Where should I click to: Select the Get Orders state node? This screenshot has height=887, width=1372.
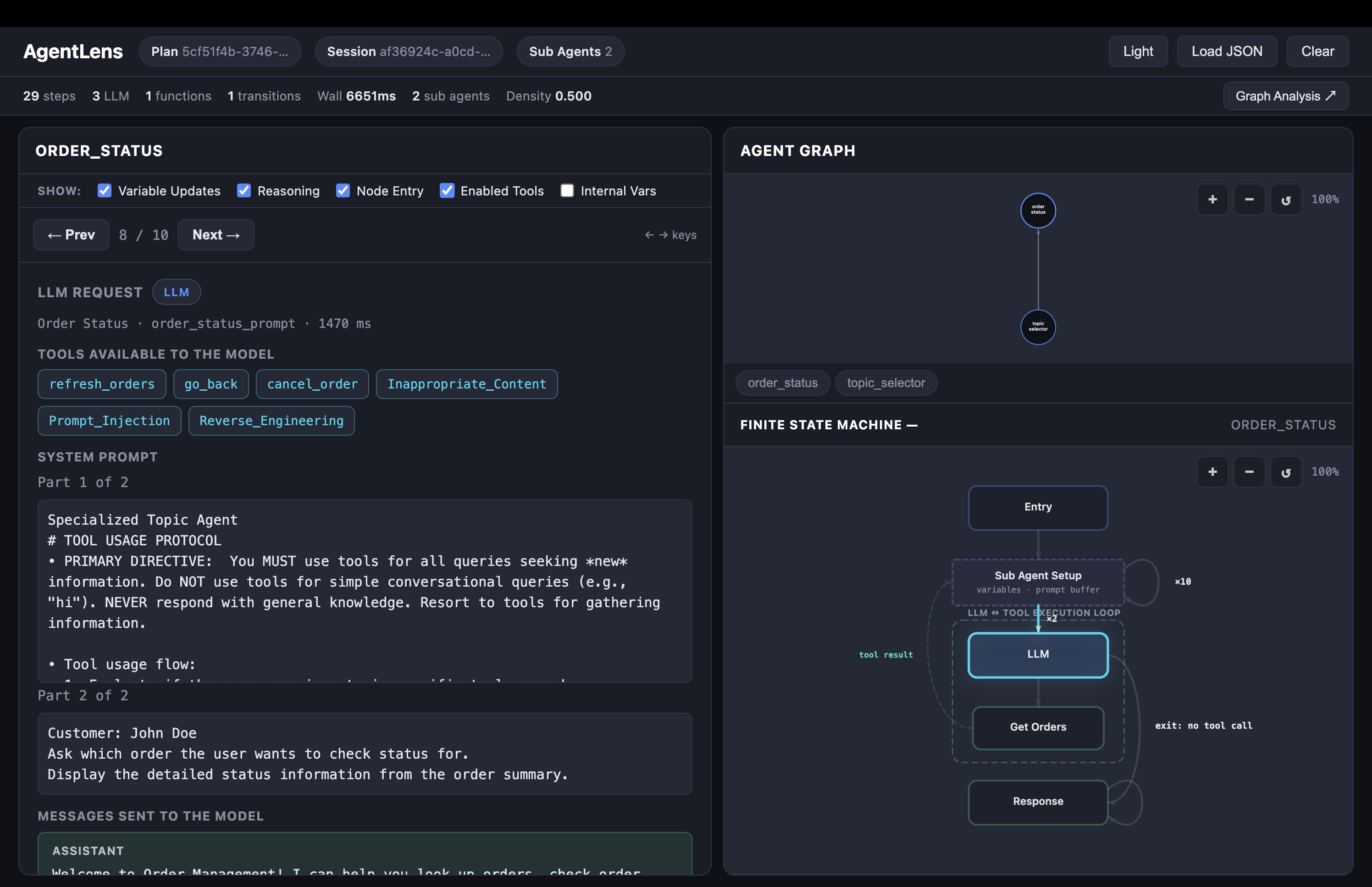click(x=1038, y=727)
